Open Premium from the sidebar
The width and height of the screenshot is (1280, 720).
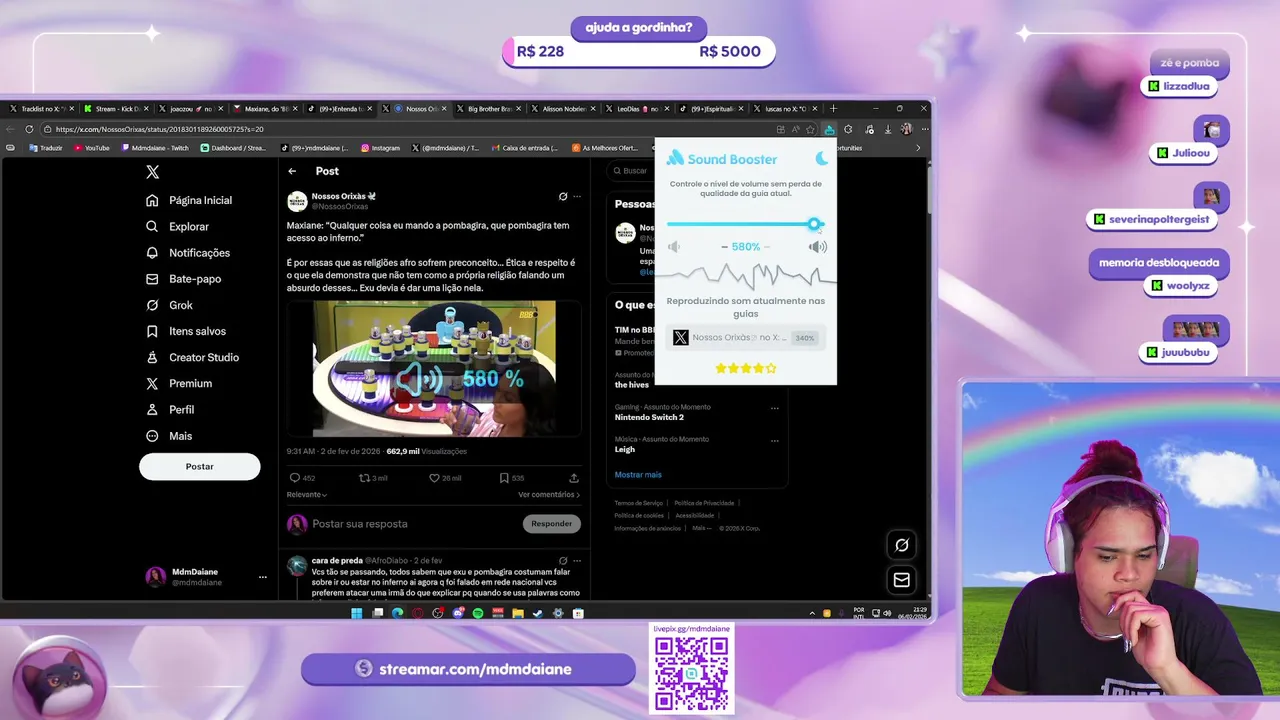pos(179,383)
